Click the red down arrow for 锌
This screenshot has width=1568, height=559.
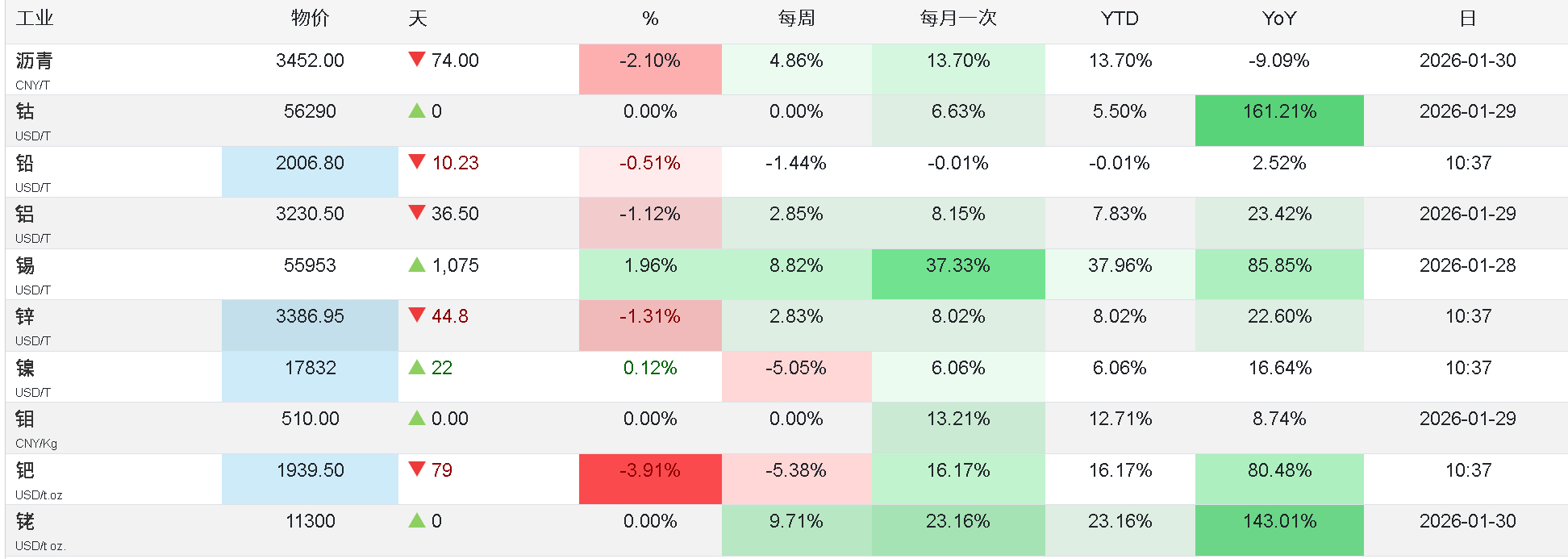pos(417,315)
